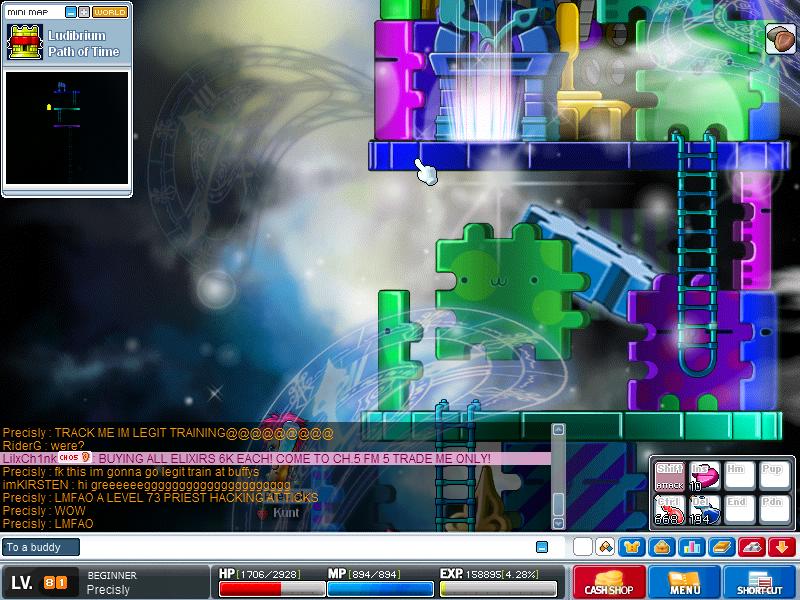Expand the mini map with plus button
The height and width of the screenshot is (600, 800).
pyautogui.click(x=84, y=12)
